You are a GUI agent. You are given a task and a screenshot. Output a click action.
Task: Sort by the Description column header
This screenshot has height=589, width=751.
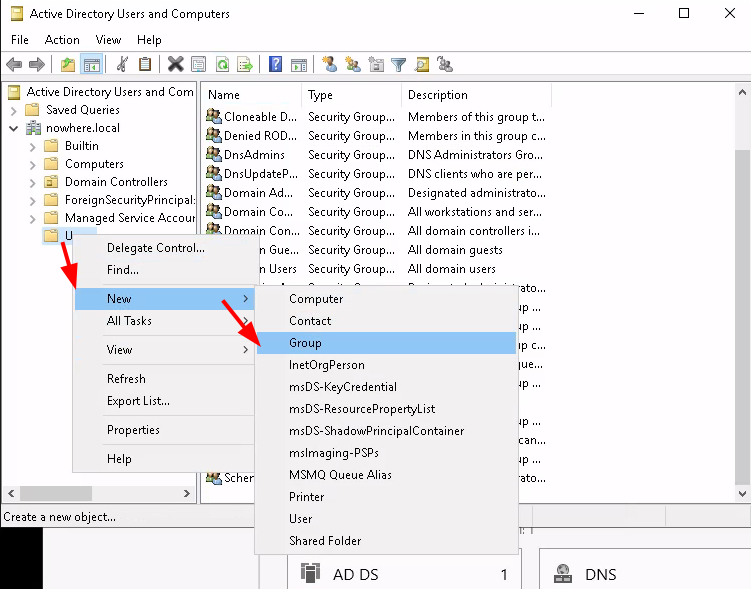point(476,95)
